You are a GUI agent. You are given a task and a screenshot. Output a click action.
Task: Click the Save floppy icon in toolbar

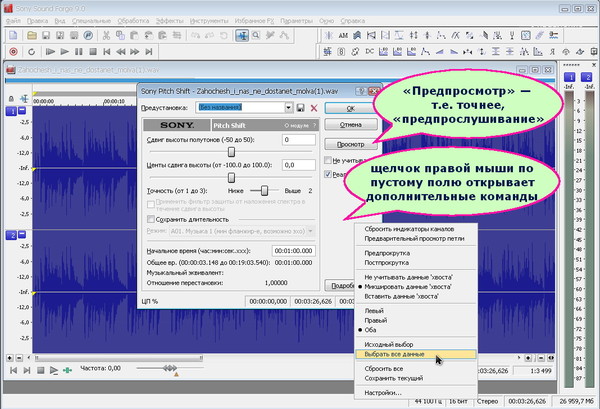pos(46,36)
